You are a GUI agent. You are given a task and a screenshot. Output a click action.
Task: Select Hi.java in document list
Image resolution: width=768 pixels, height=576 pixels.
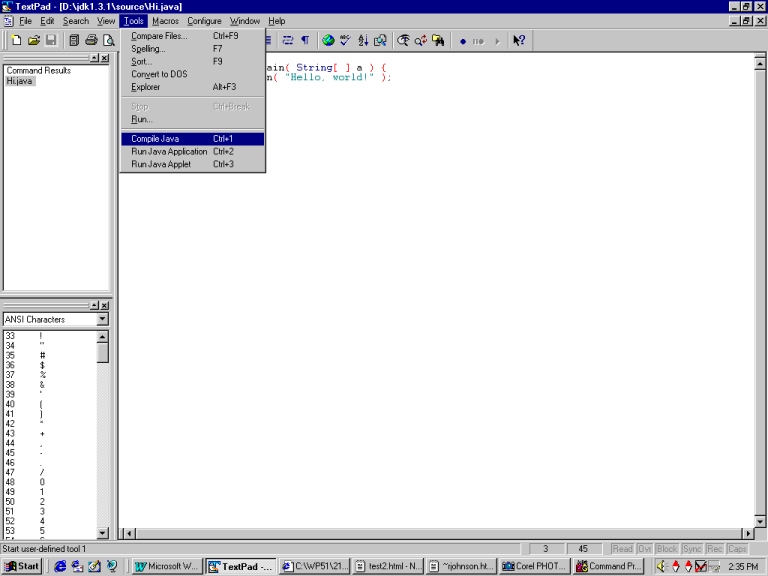[19, 81]
